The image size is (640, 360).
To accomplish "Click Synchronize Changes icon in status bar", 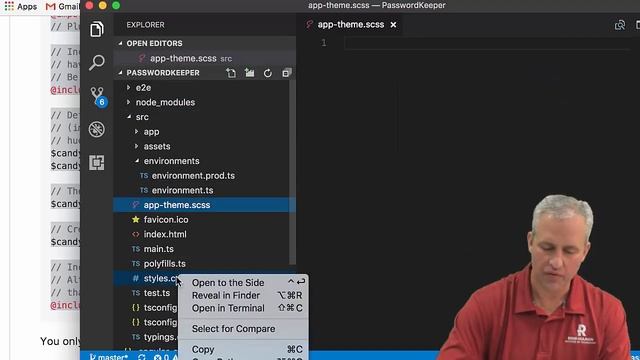I will click(x=142, y=357).
